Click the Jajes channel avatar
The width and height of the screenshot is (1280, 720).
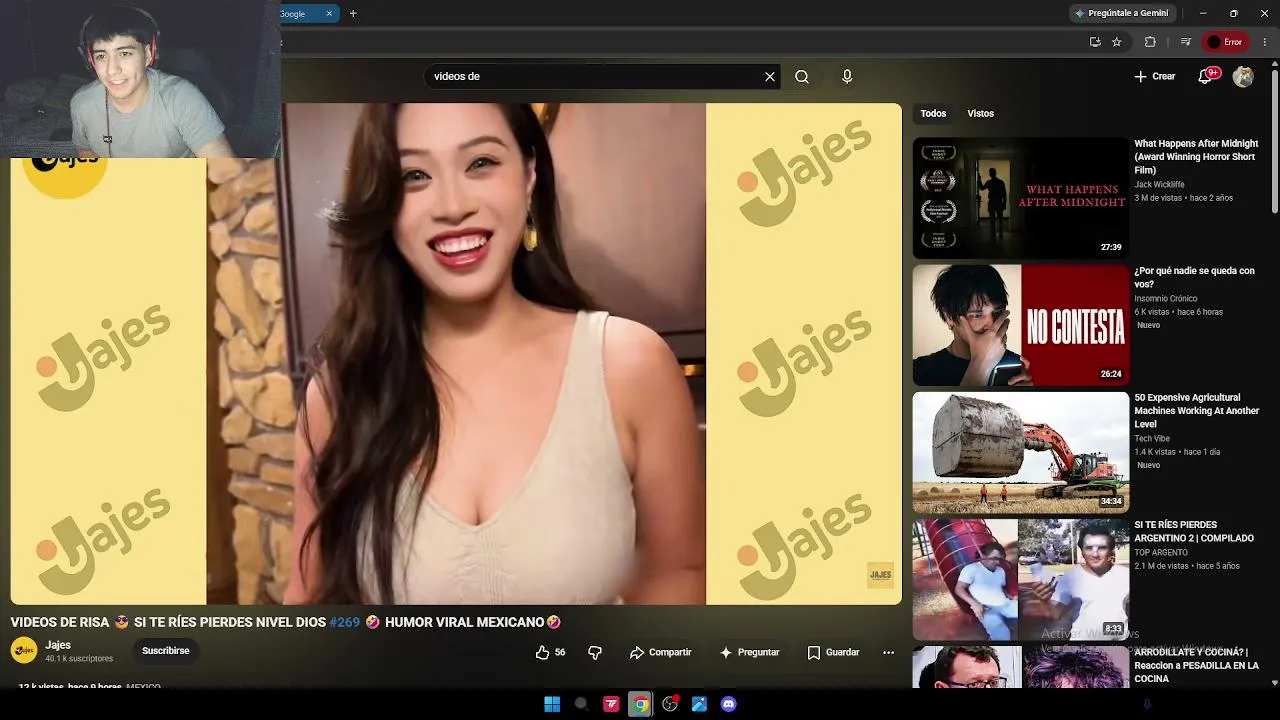tap(24, 651)
